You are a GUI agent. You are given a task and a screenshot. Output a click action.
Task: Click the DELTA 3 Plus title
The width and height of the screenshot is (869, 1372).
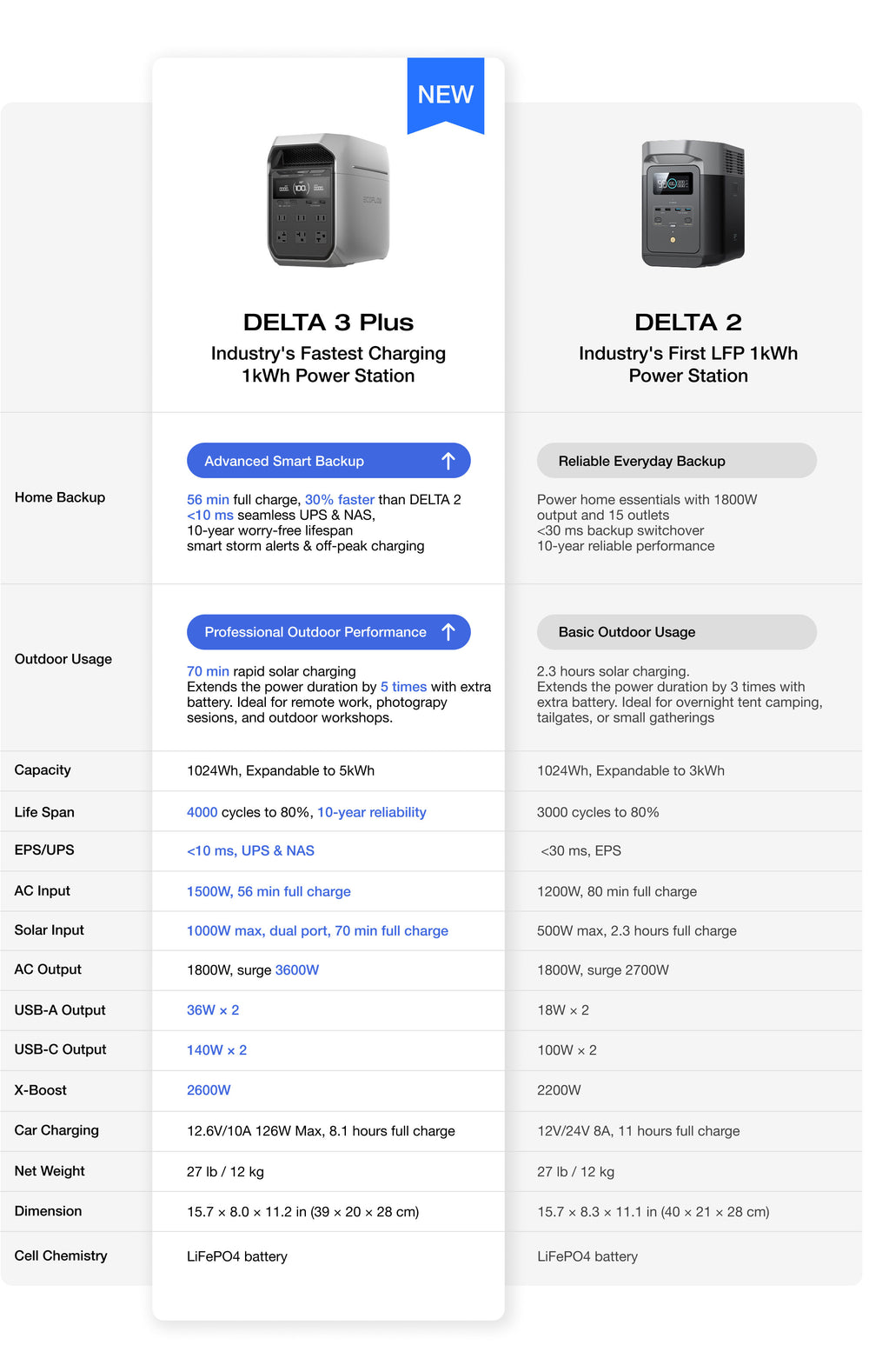pos(328,323)
